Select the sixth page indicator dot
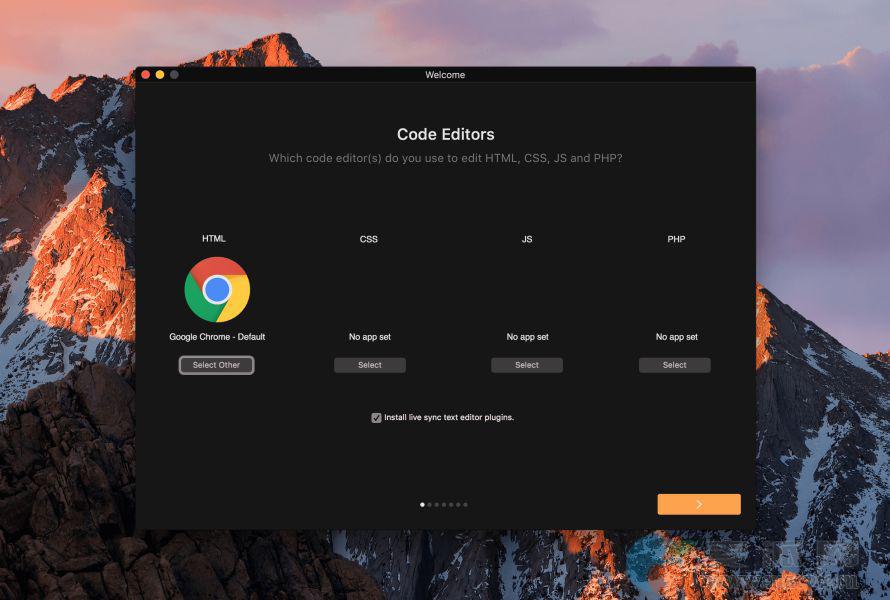Viewport: 890px width, 600px height. [458, 505]
